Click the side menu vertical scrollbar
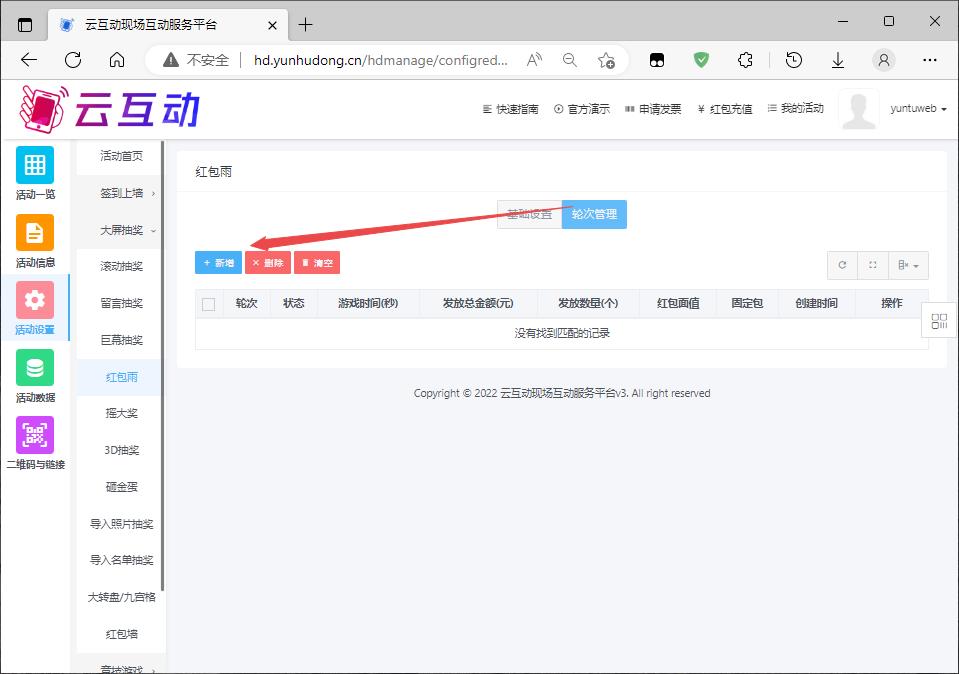This screenshot has width=959, height=674. click(x=162, y=366)
